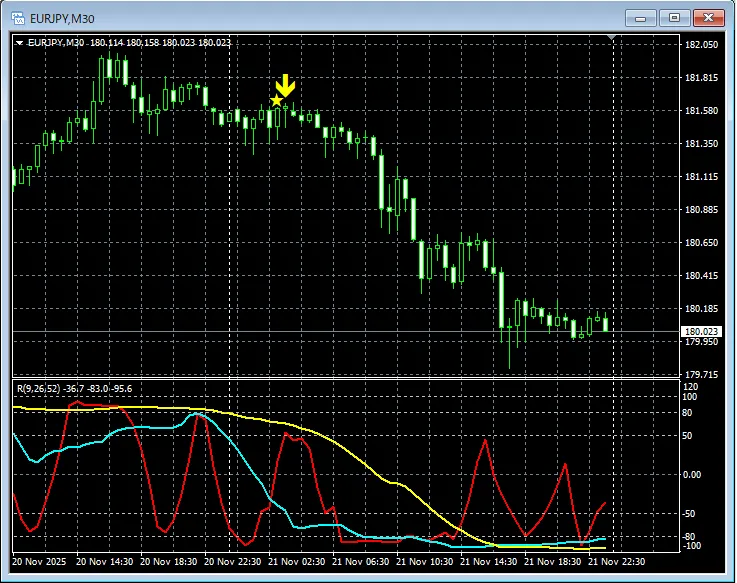Click the 179.715 price scale label
737x583 pixels.
(x=701, y=375)
